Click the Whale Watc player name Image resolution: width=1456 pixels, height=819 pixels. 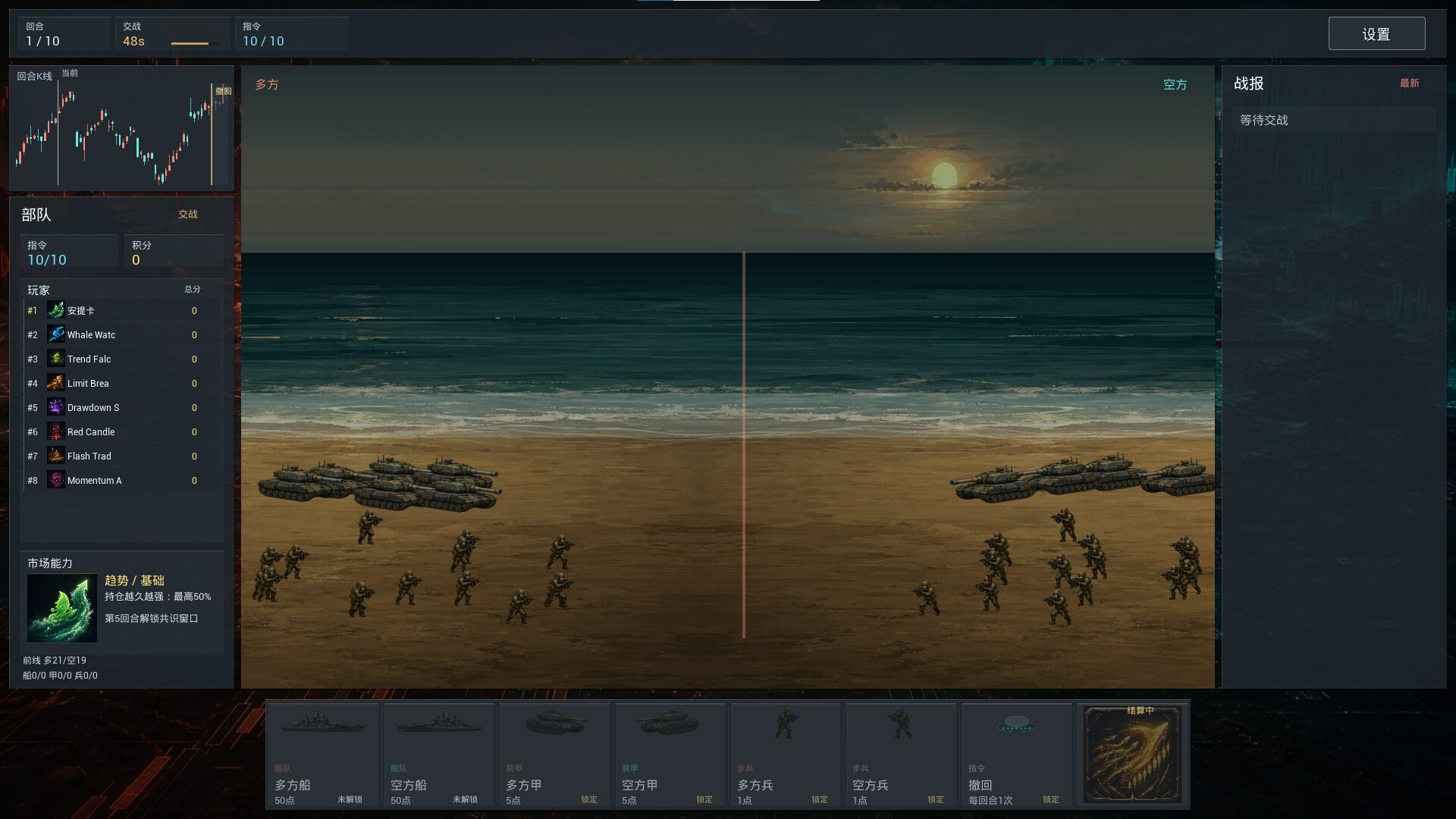point(92,334)
